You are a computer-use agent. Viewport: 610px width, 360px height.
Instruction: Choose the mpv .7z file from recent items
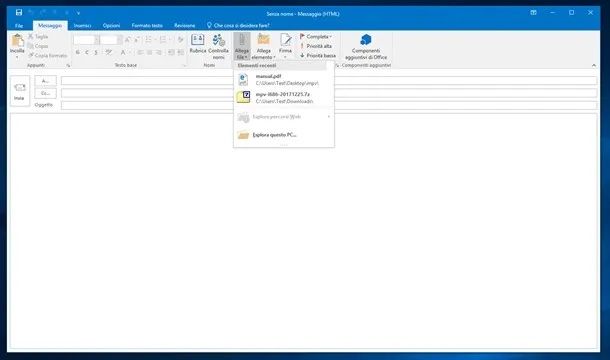click(x=284, y=97)
